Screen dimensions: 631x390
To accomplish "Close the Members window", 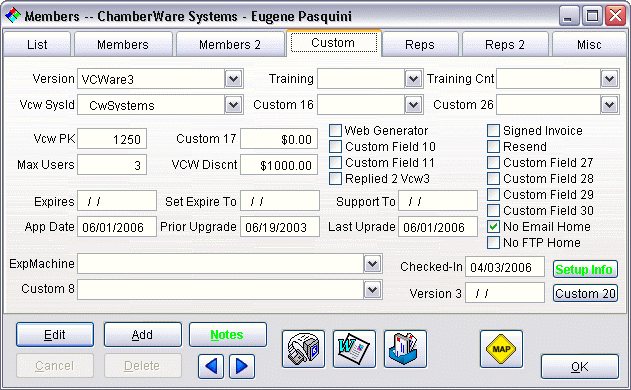I will 616,16.
